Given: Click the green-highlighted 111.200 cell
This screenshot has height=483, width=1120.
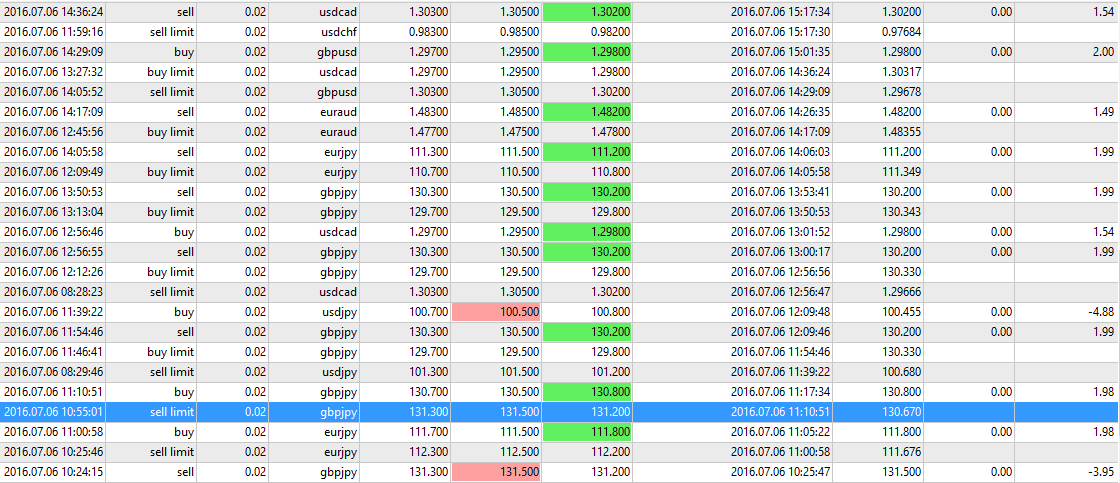Looking at the screenshot, I should [x=587, y=152].
